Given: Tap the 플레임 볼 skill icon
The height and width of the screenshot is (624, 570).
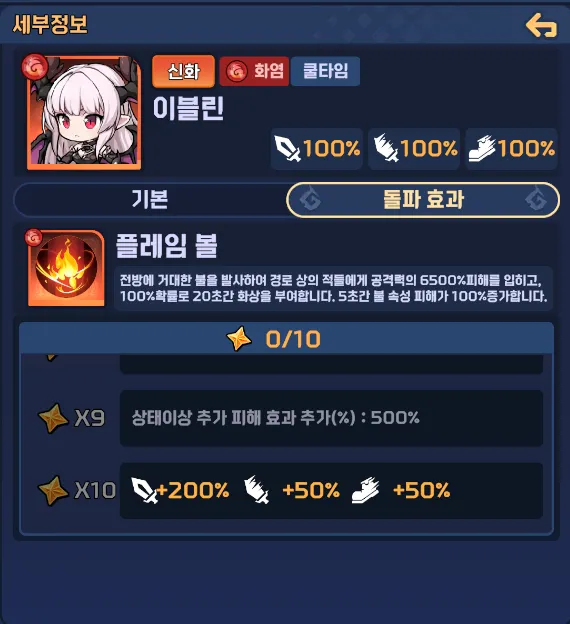Looking at the screenshot, I should pyautogui.click(x=66, y=268).
